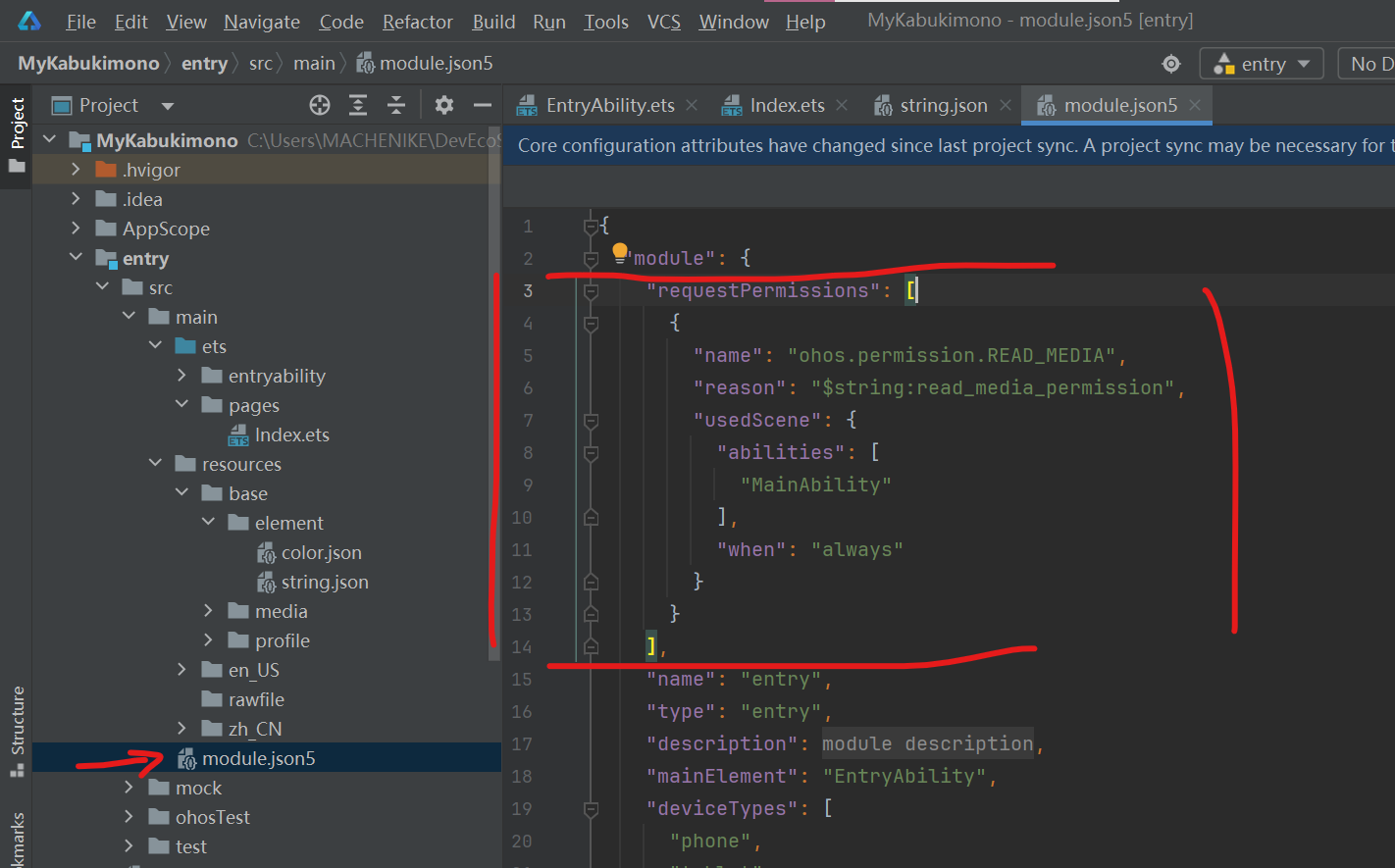
Task: Click the Collapse All icon
Action: (396, 105)
